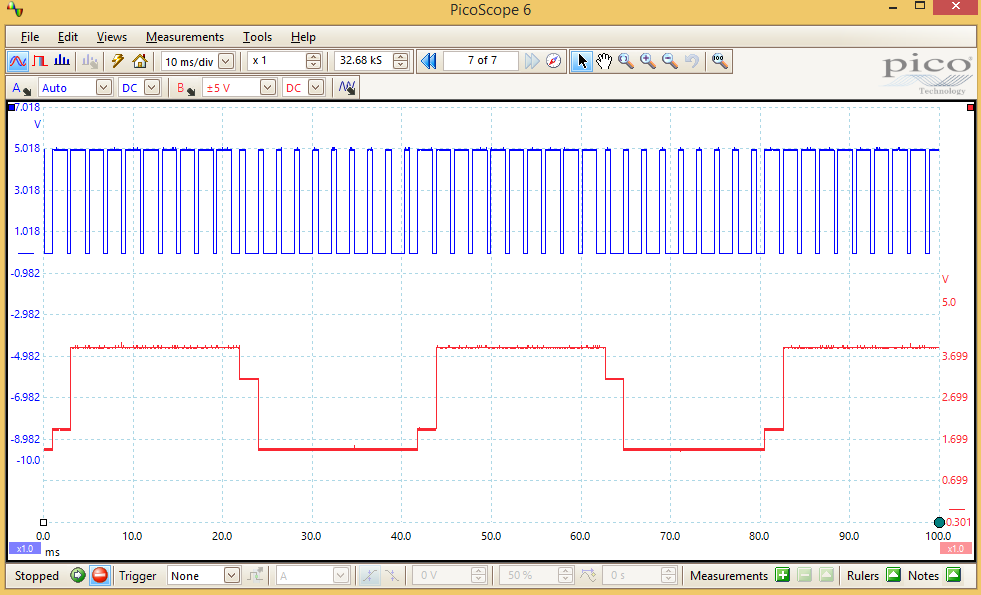Viewport: 981px width, 595px height.
Task: Add a measurement with the green plus
Action: (x=782, y=575)
